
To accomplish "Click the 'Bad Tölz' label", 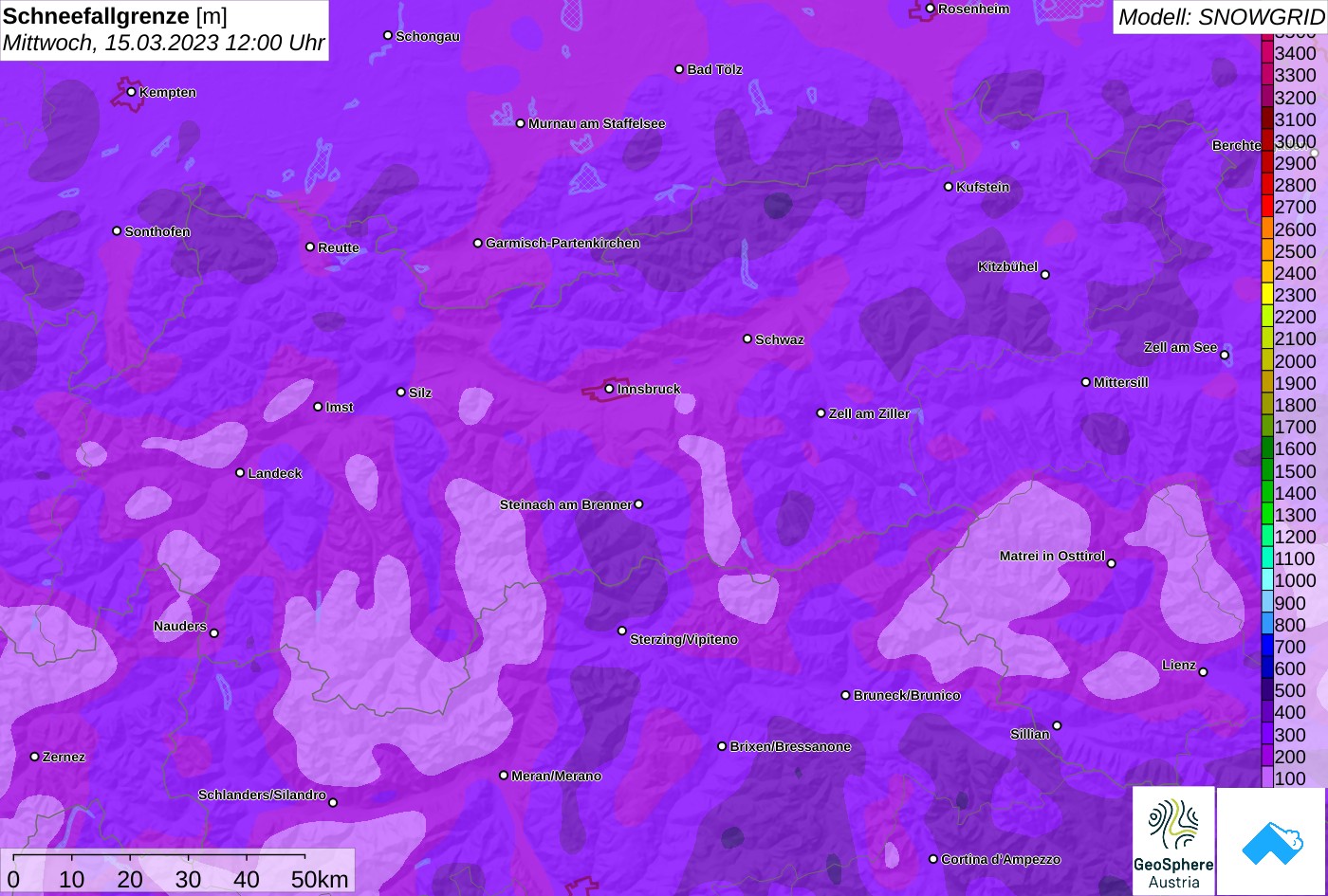I will [714, 69].
